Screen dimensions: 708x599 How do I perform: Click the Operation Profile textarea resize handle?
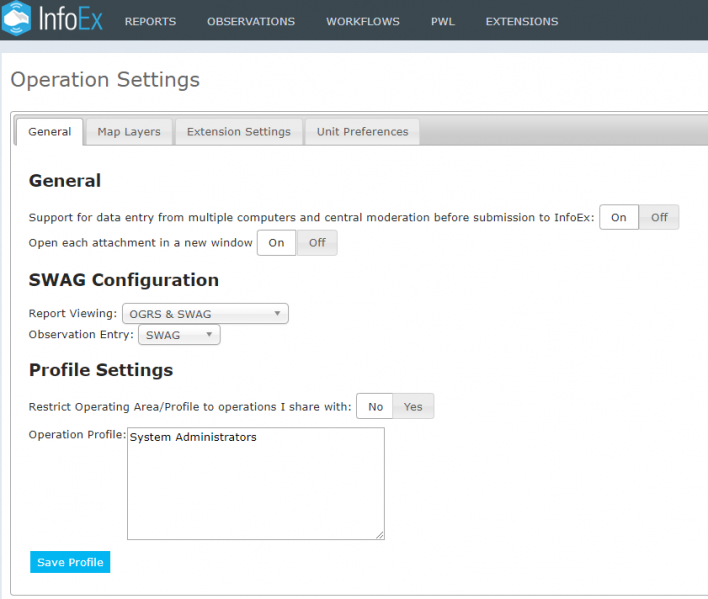tap(380, 535)
